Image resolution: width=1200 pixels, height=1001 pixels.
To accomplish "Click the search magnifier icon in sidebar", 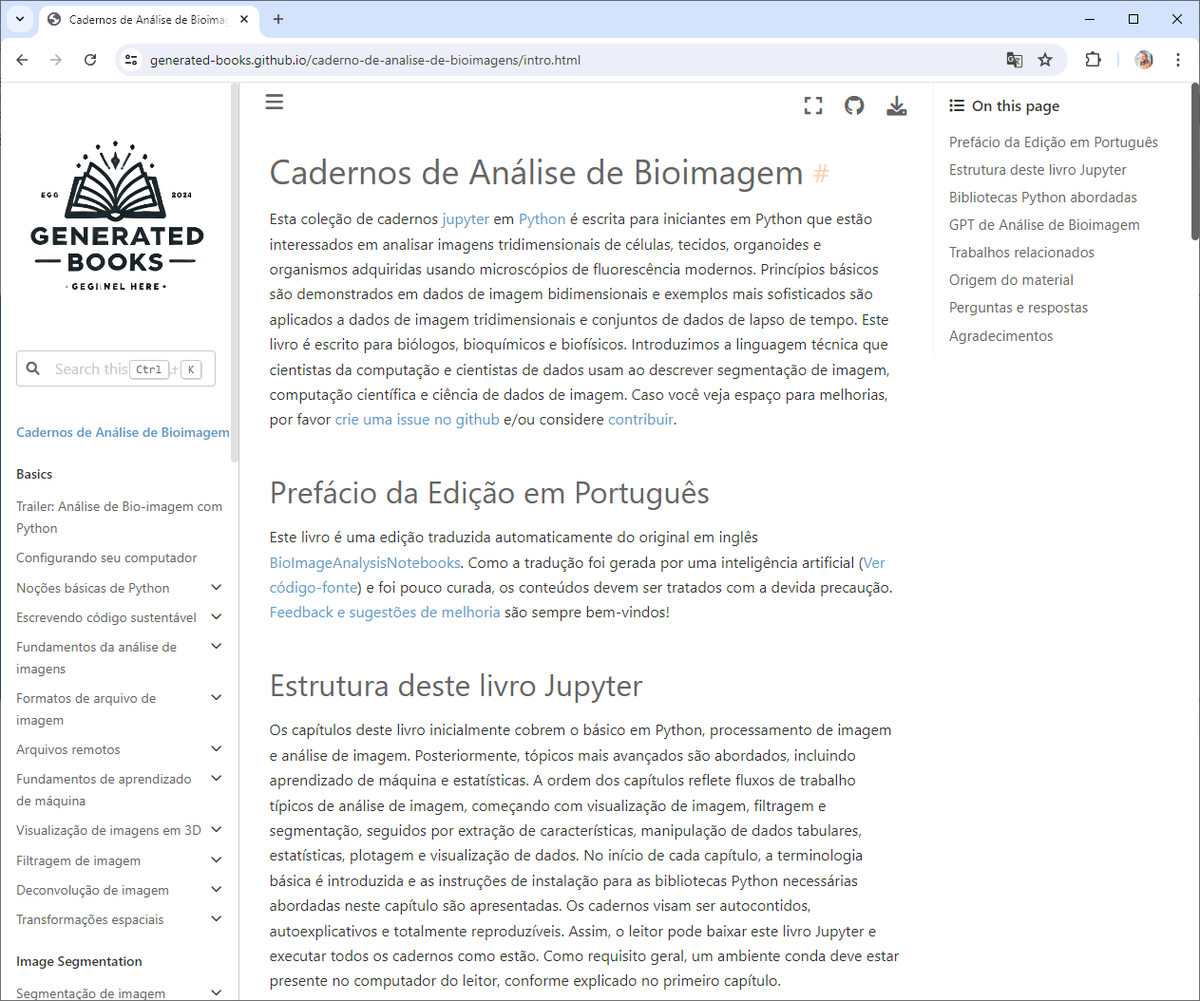I will (x=33, y=369).
